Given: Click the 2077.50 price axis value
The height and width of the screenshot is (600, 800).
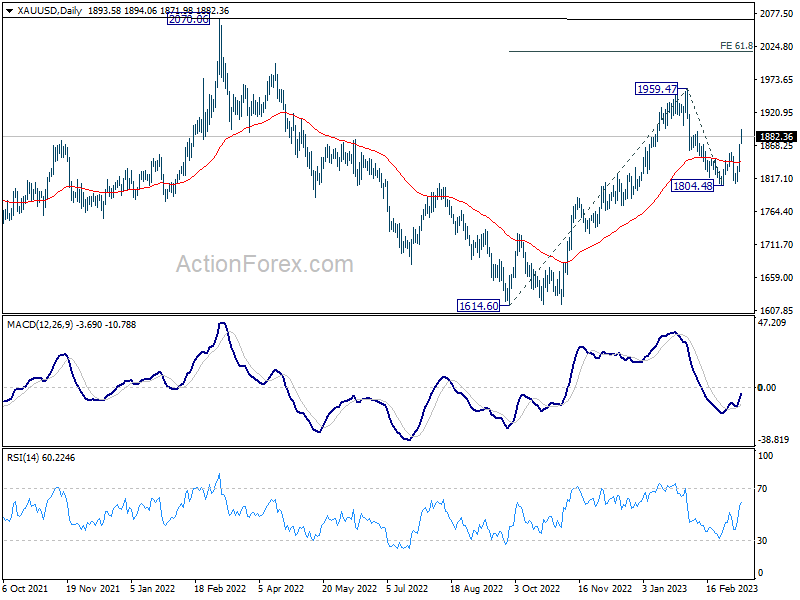Looking at the screenshot, I should click(776, 14).
